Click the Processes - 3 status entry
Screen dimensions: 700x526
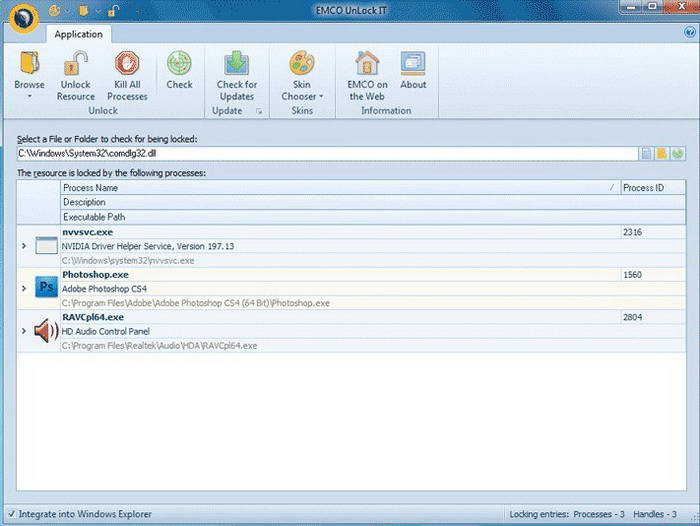click(599, 514)
